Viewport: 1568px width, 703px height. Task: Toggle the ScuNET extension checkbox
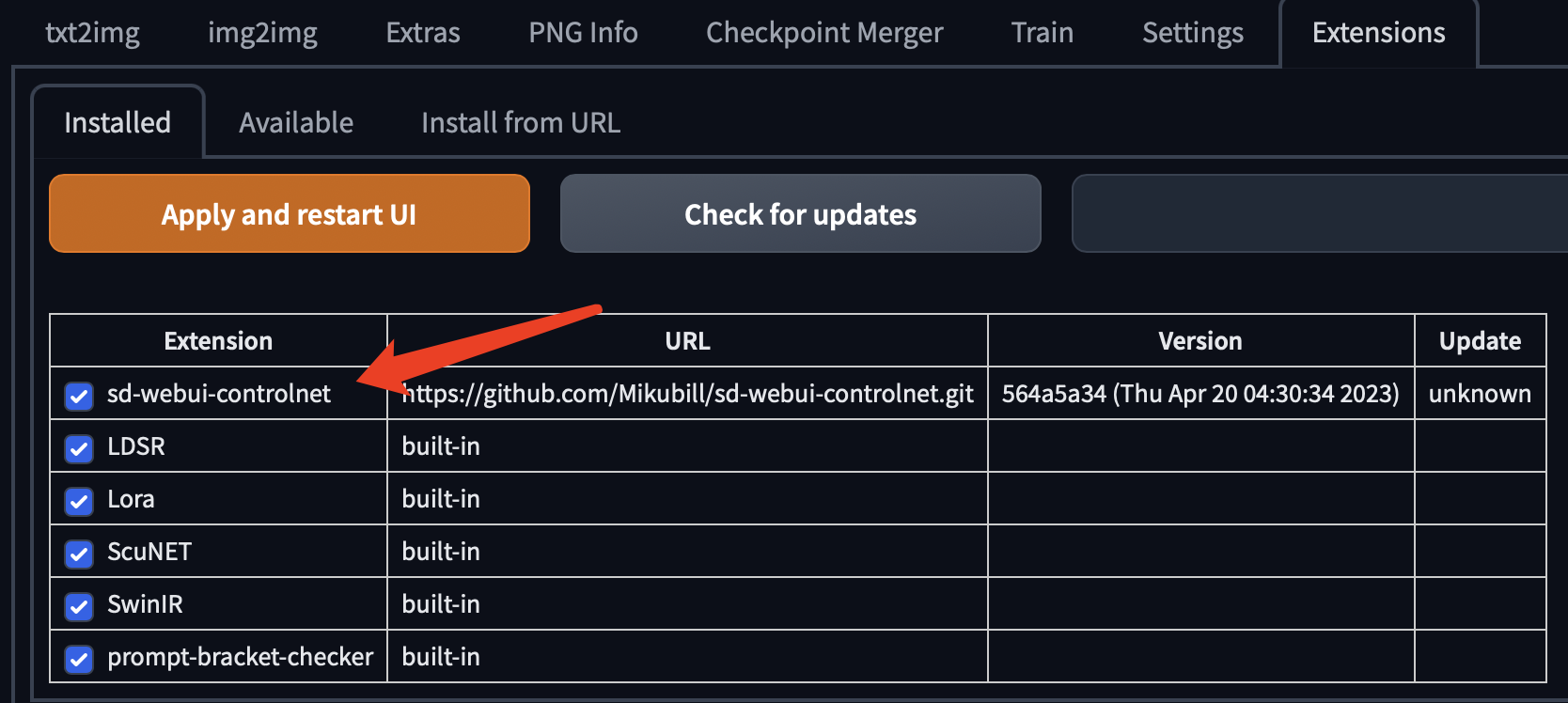tap(79, 554)
